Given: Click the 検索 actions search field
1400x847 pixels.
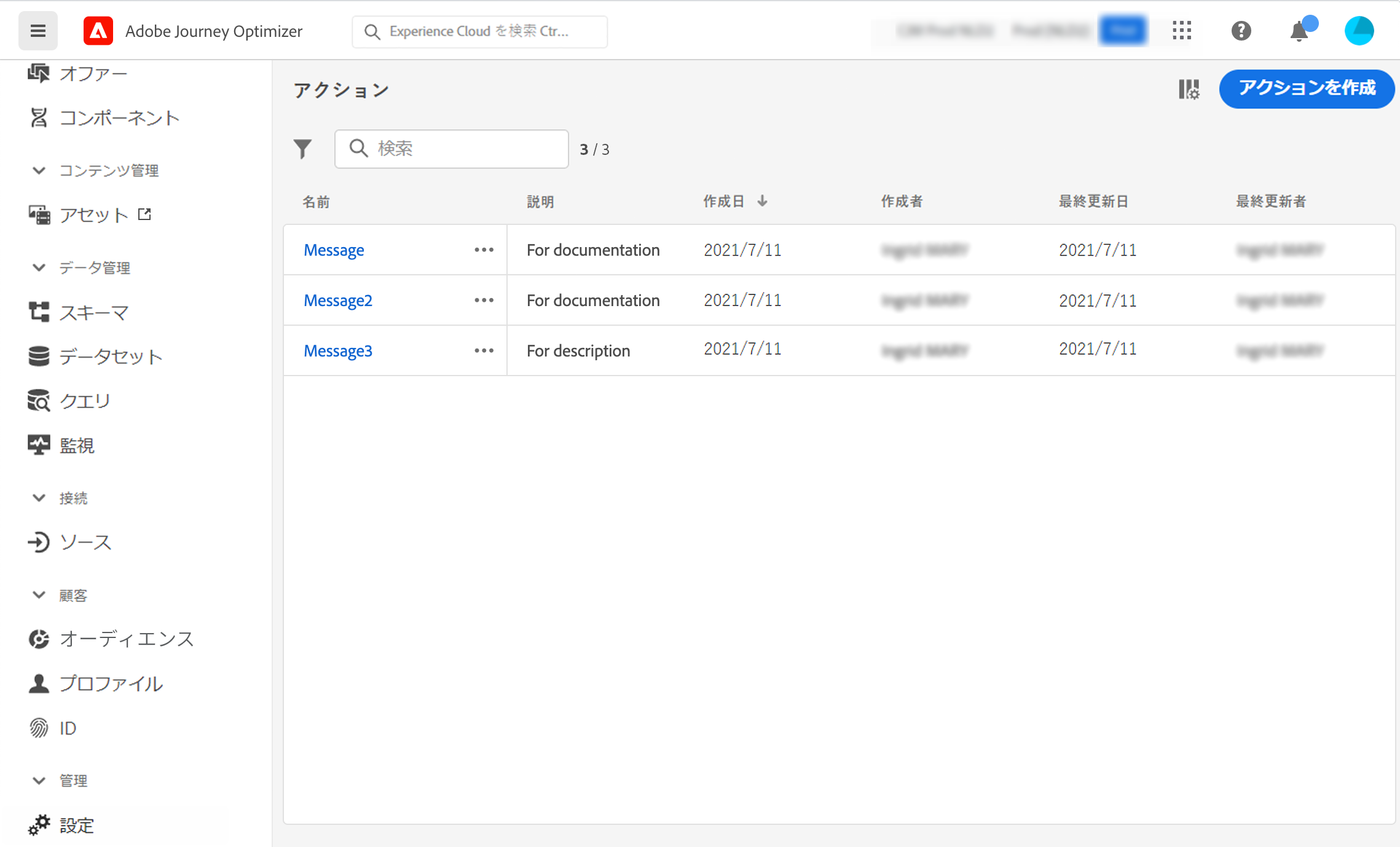Looking at the screenshot, I should (461, 149).
